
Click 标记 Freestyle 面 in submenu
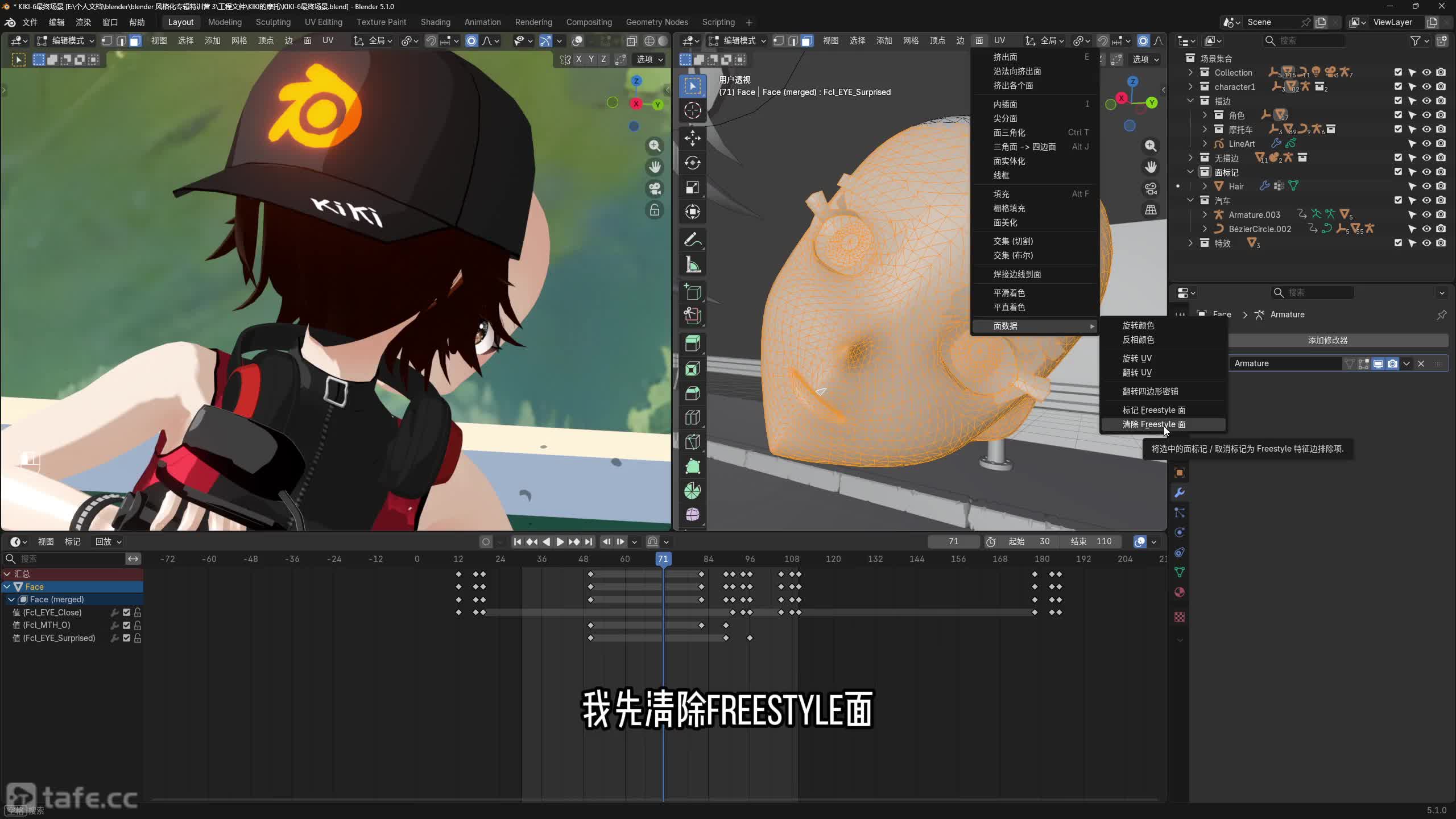pos(1163,410)
